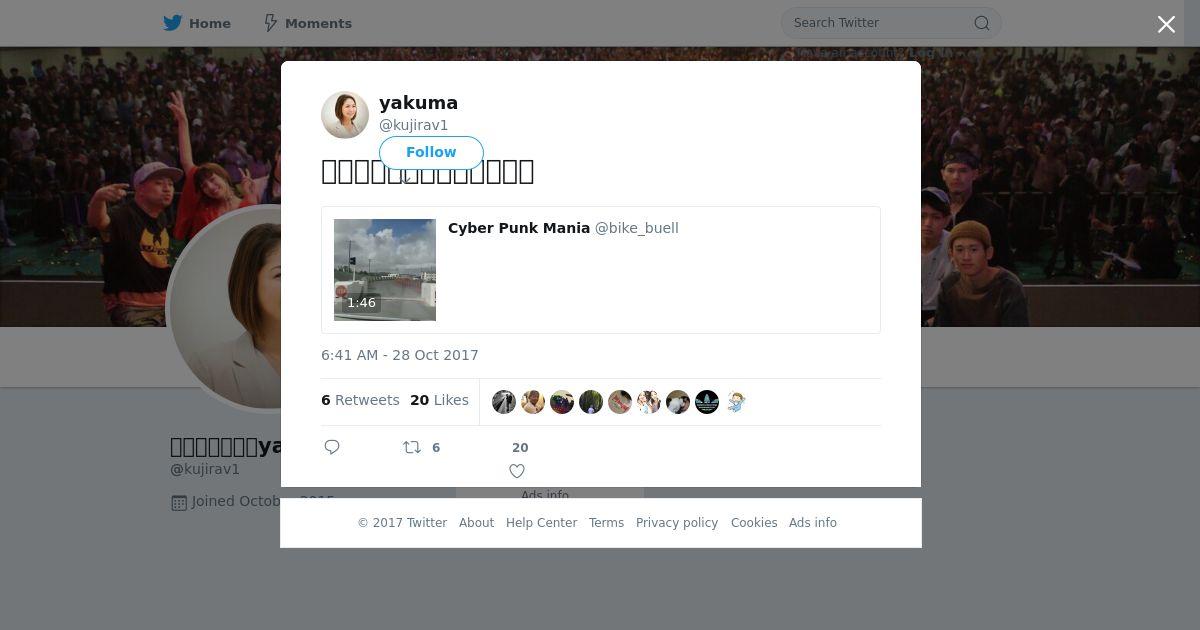This screenshot has height=630, width=1200.
Task: Open Moments with the lightning bolt icon
Action: pos(271,23)
